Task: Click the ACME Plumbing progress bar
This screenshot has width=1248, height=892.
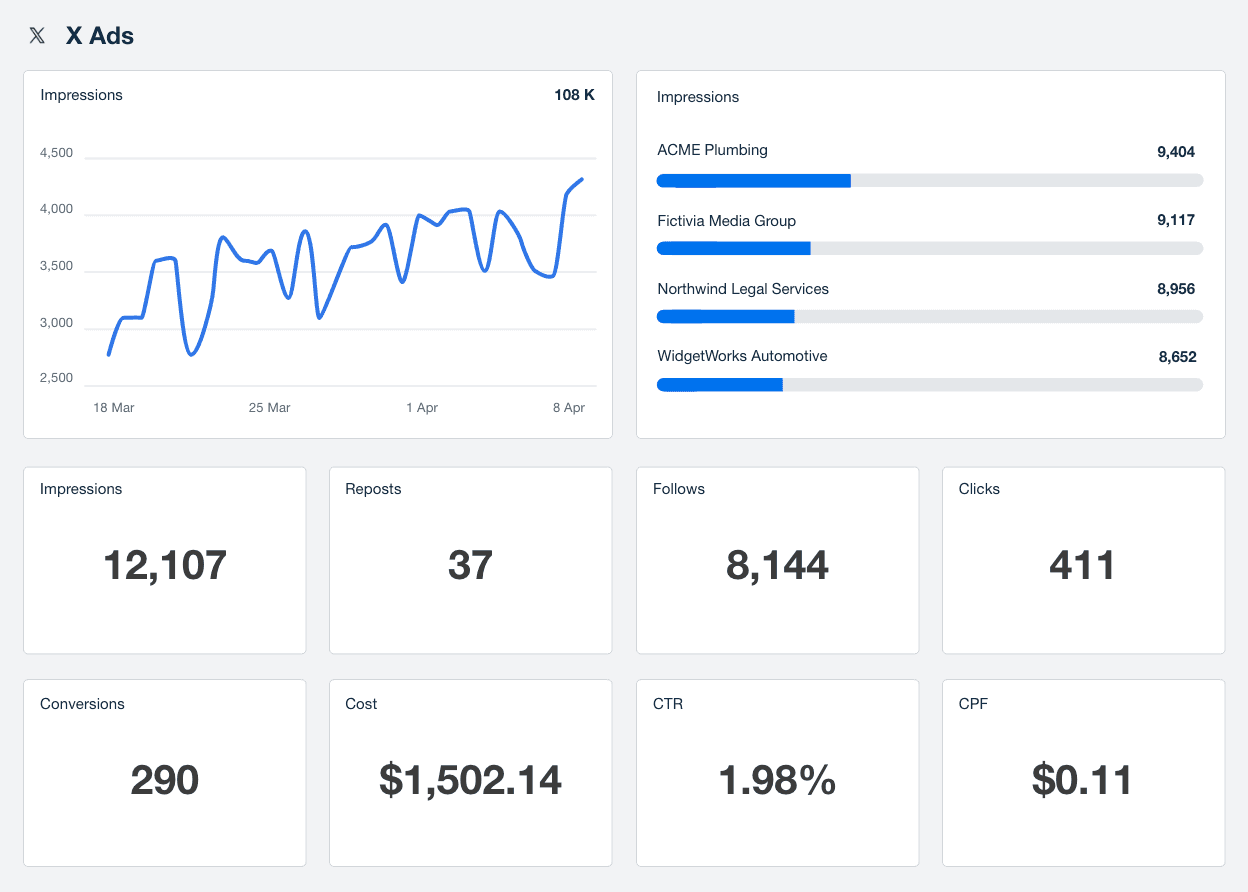Action: click(x=929, y=181)
